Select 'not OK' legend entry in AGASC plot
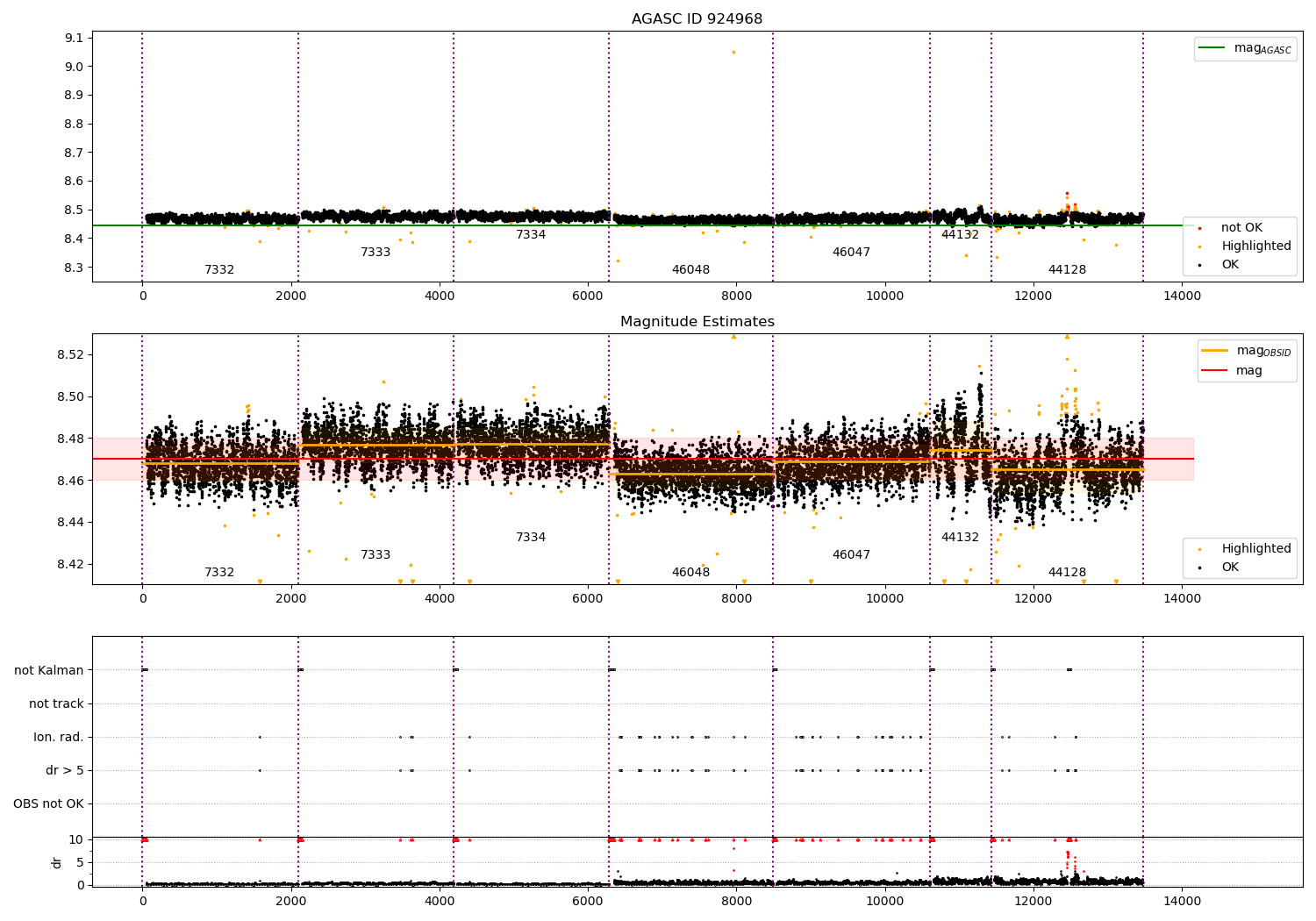The width and height of the screenshot is (1316, 921). (x=1241, y=228)
